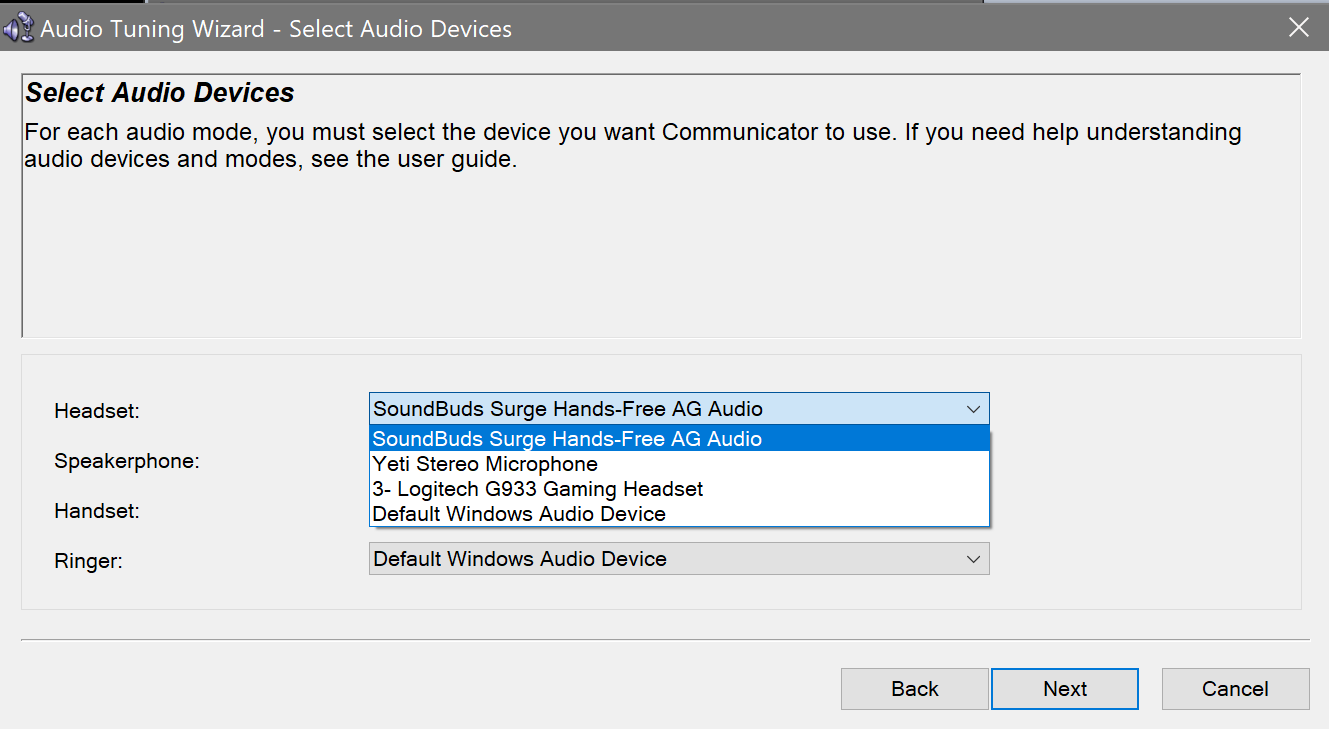Image resolution: width=1329 pixels, height=729 pixels.
Task: Click the Speakerphone label
Action: click(126, 461)
